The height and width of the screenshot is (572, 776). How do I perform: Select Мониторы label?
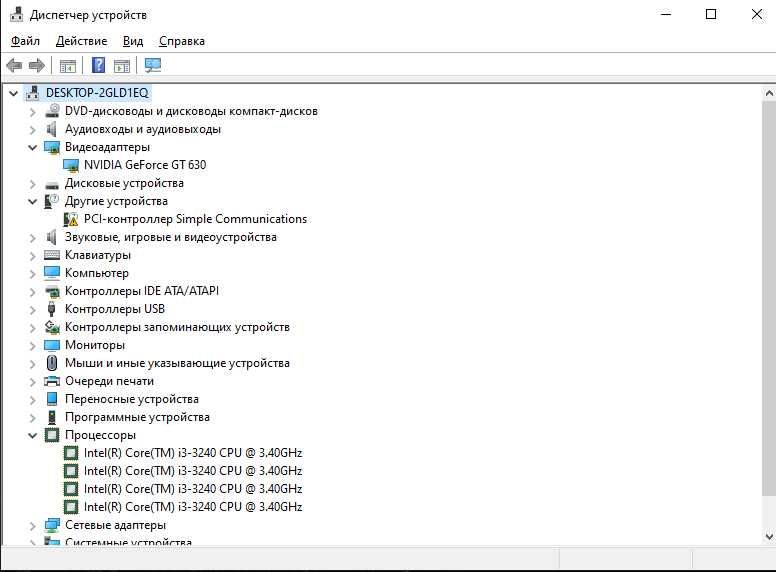pyautogui.click(x=95, y=345)
